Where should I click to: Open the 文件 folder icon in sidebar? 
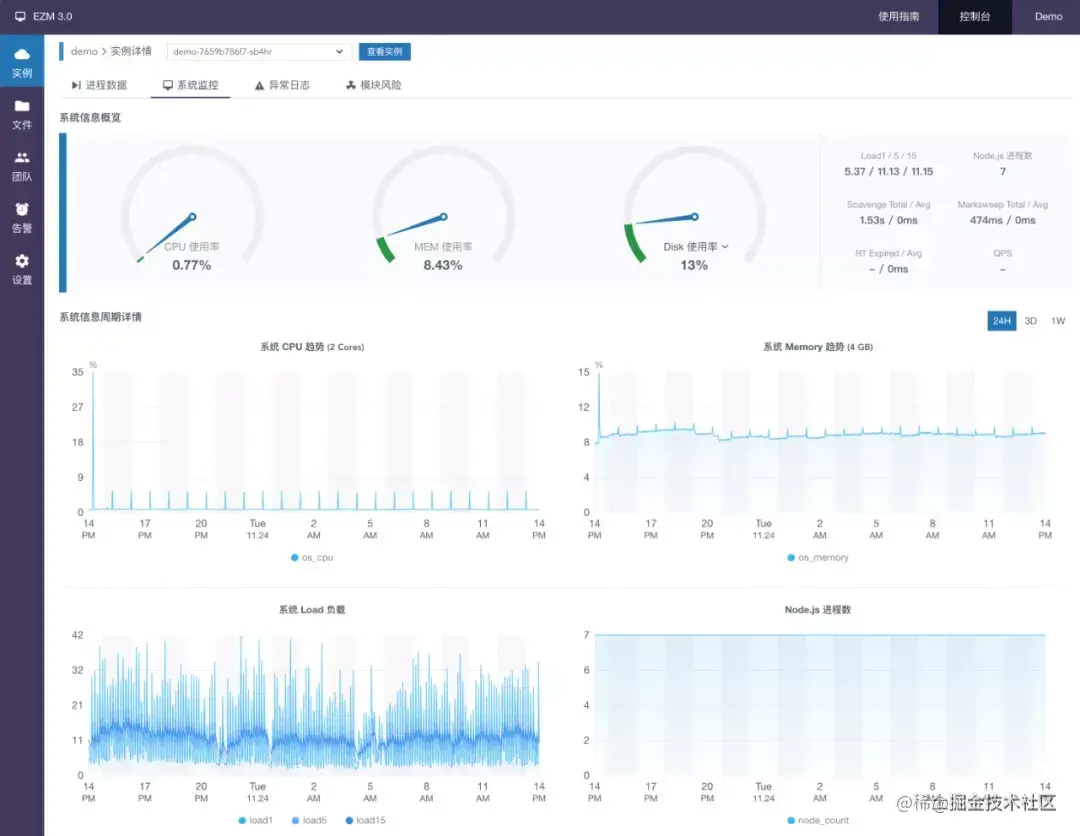coord(22,106)
